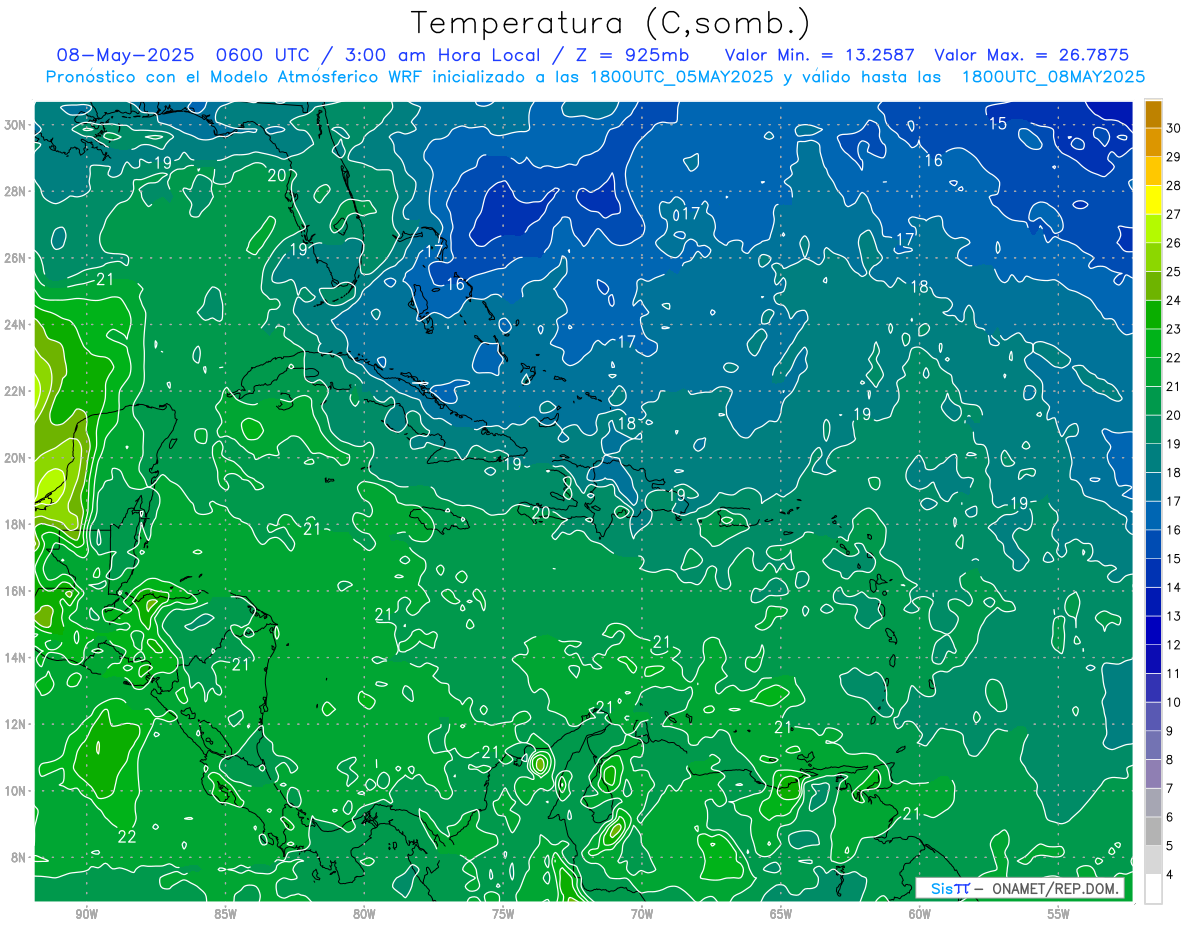Screen dimensions: 1200x927
Task: Click the 22N latitude axis label
Action: pos(16,391)
